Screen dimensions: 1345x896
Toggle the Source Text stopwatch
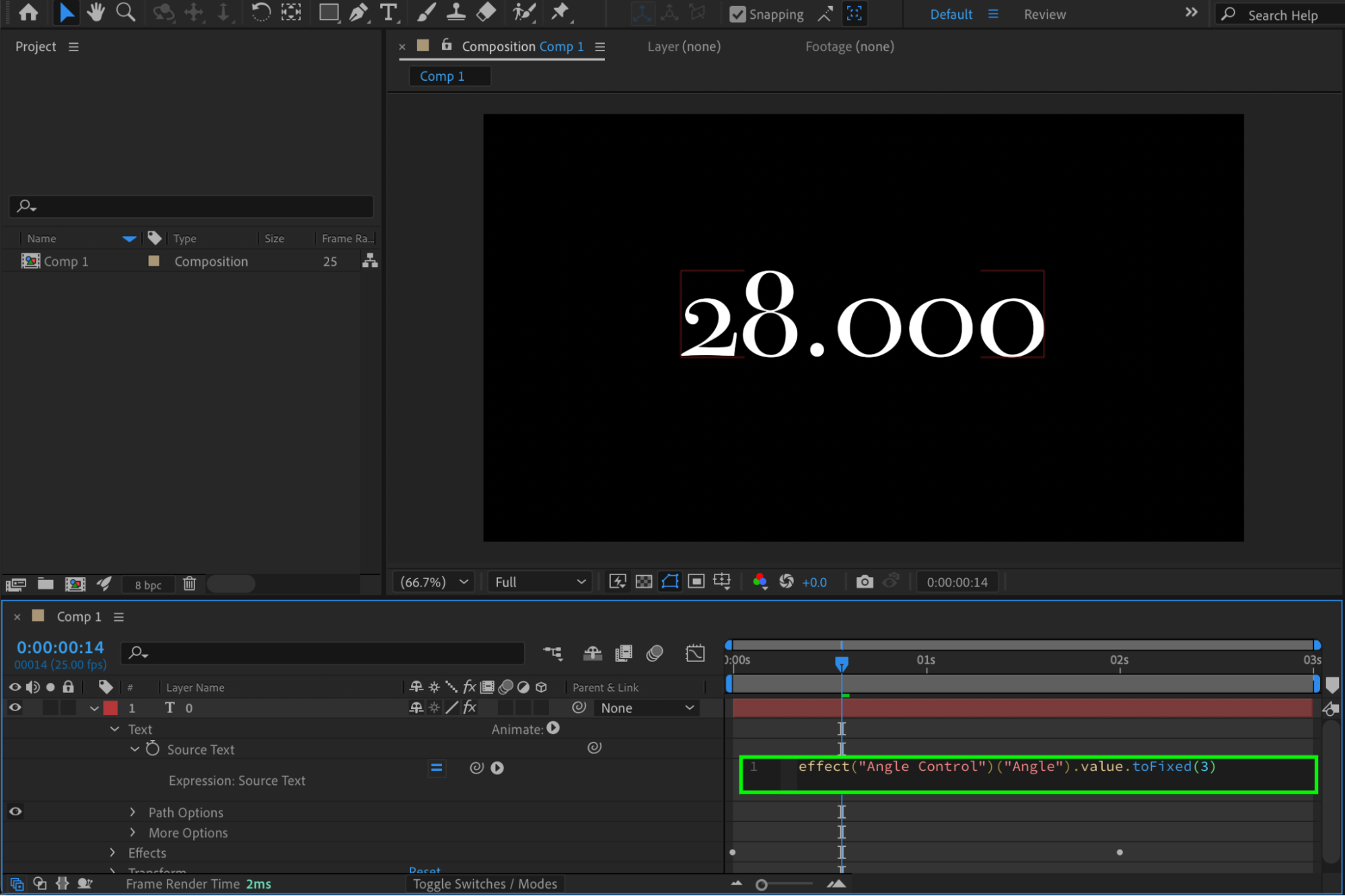click(x=153, y=749)
